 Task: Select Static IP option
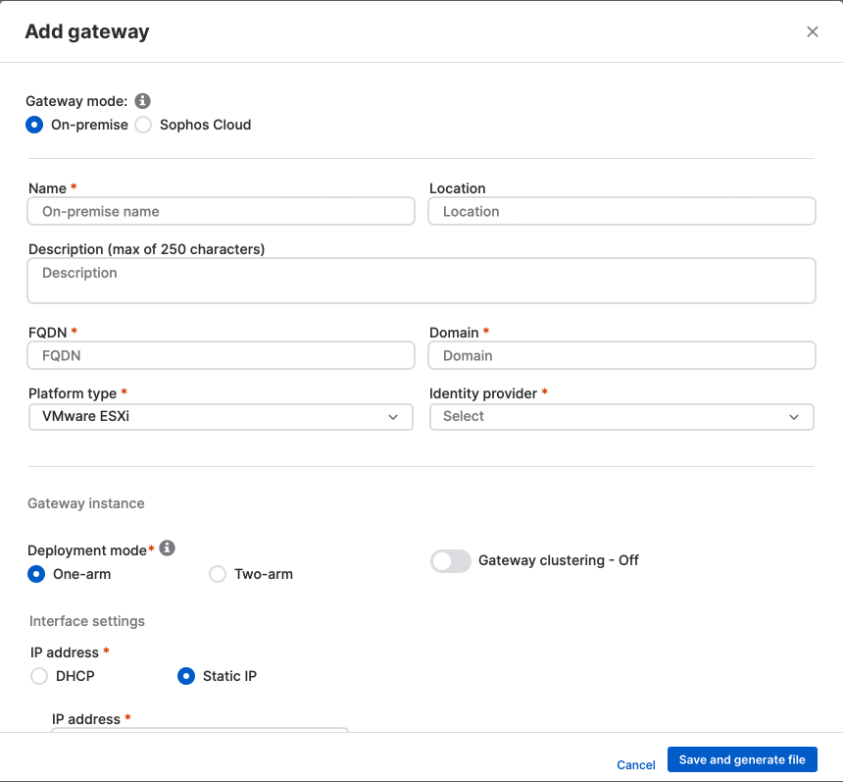pyautogui.click(x=186, y=676)
